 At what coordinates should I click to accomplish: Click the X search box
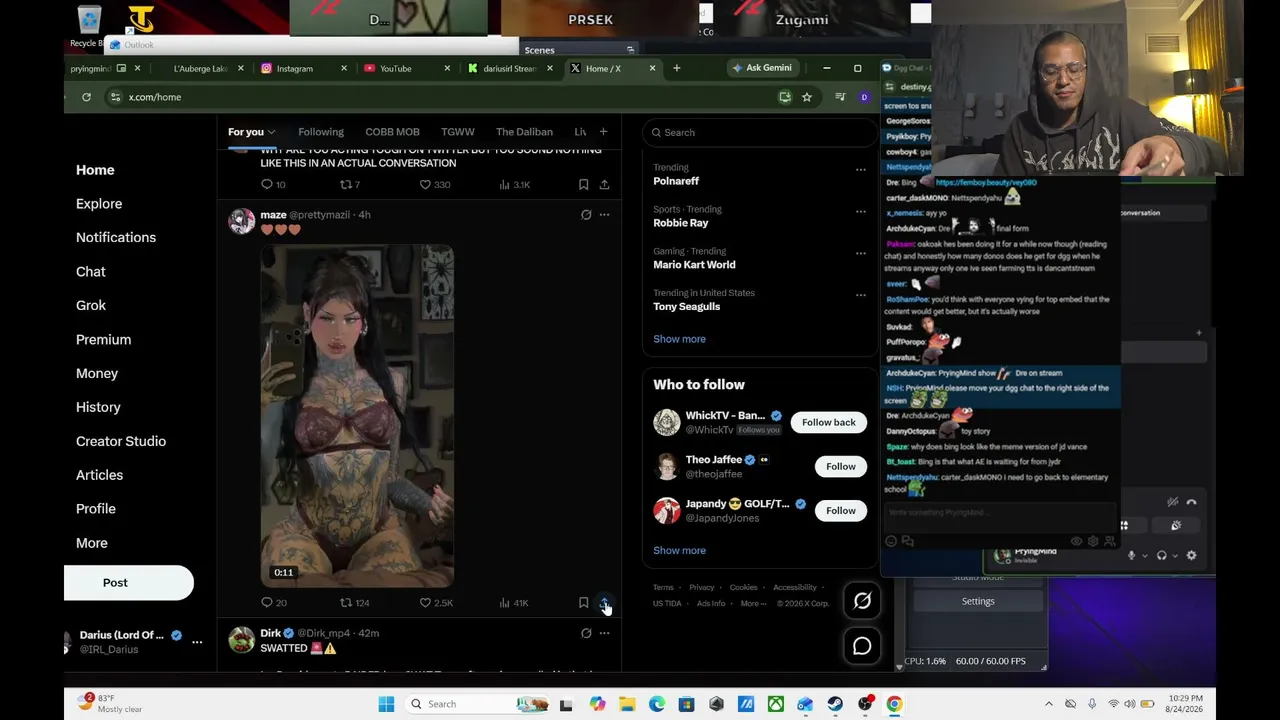pyautogui.click(x=760, y=132)
